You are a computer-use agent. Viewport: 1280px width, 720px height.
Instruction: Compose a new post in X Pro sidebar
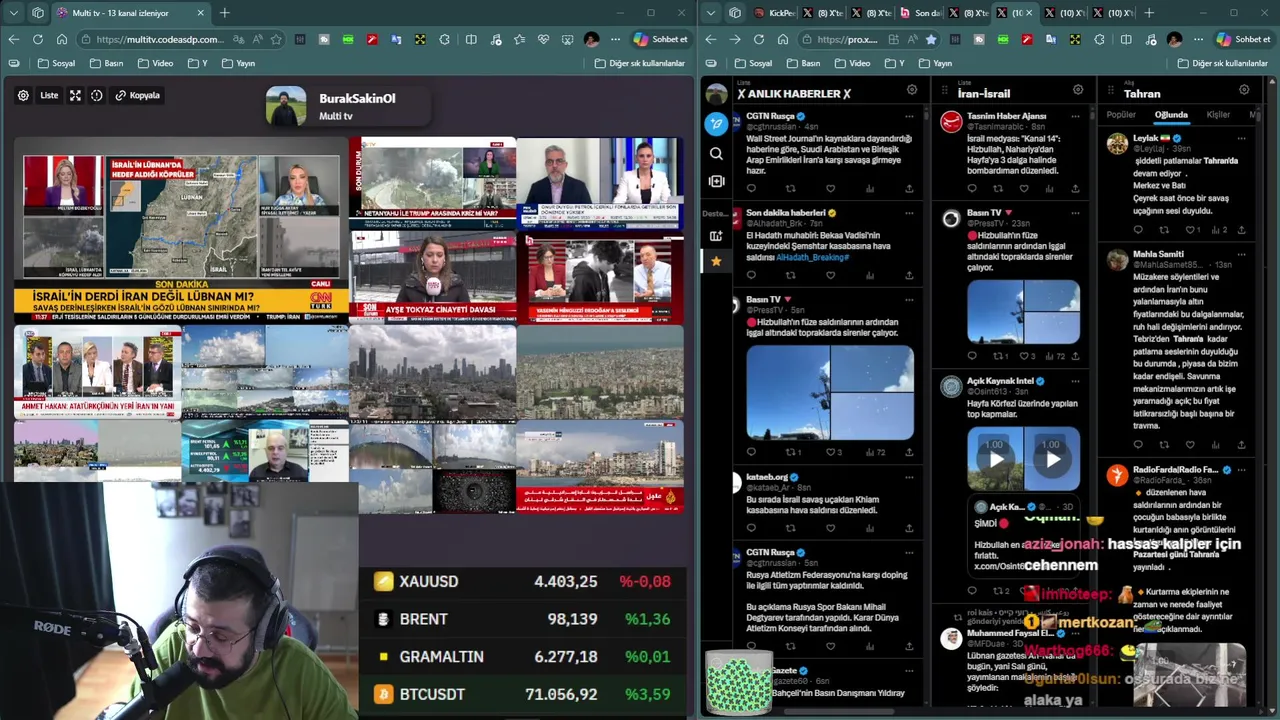click(716, 124)
